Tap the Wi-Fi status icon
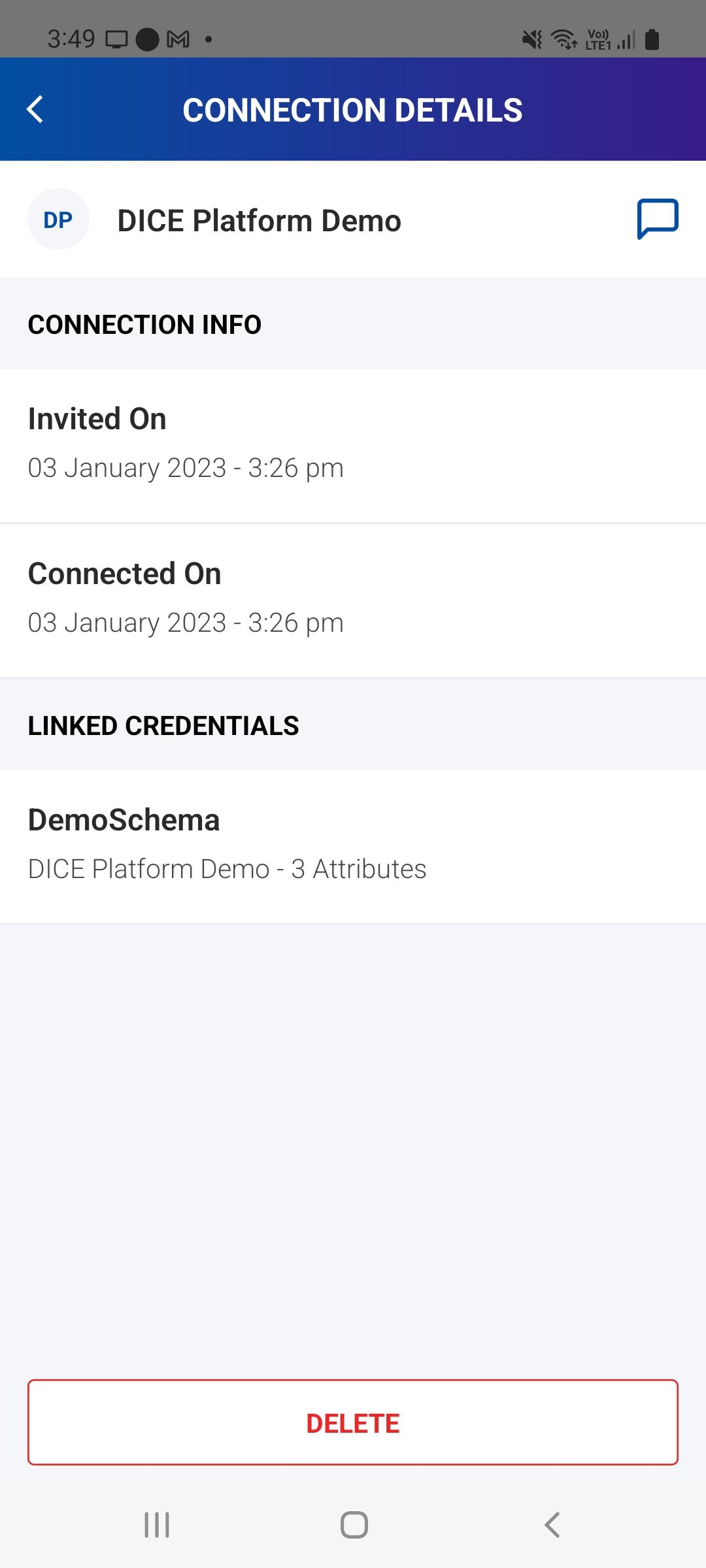This screenshot has width=706, height=1568. [x=565, y=39]
